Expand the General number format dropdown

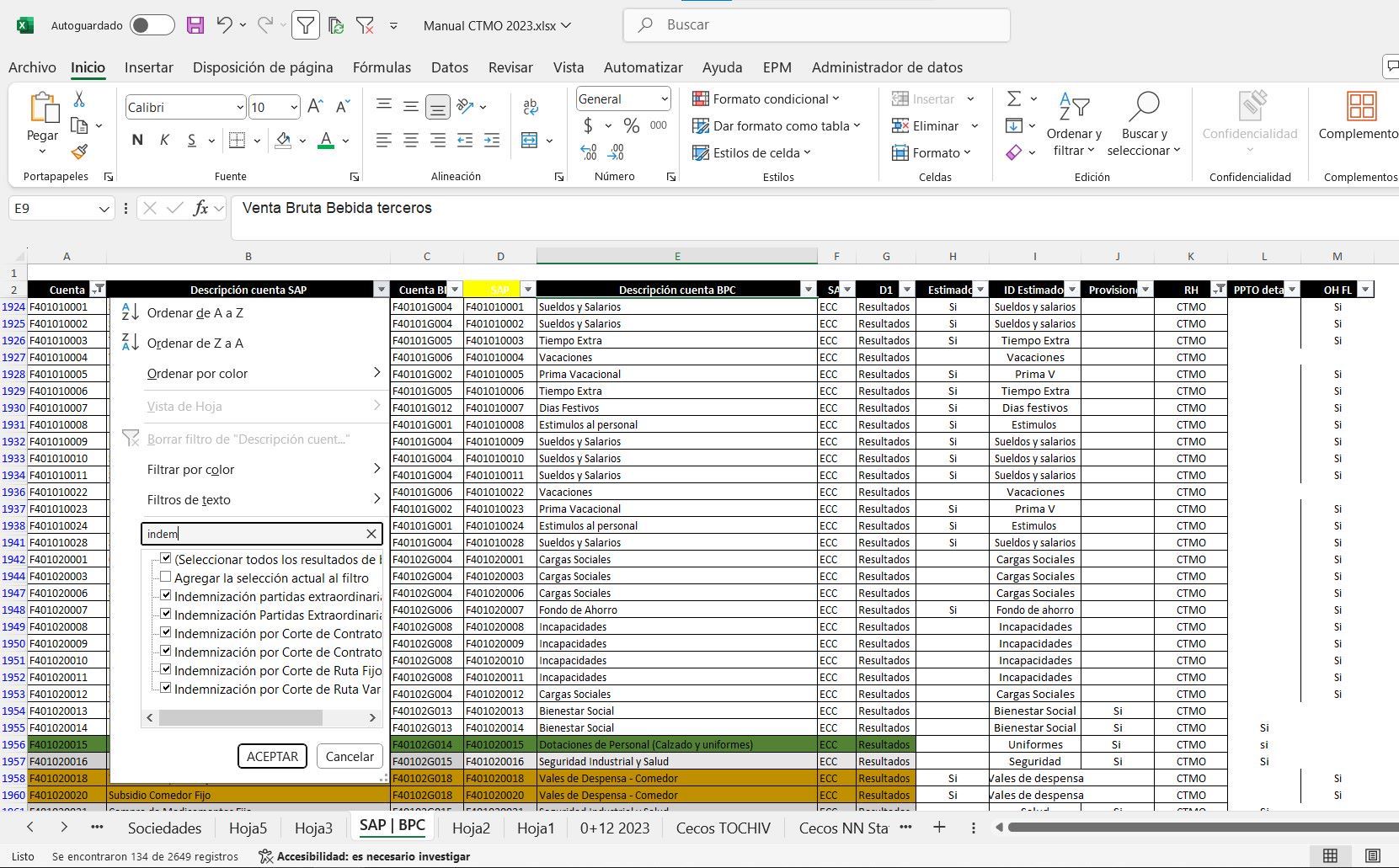[664, 99]
